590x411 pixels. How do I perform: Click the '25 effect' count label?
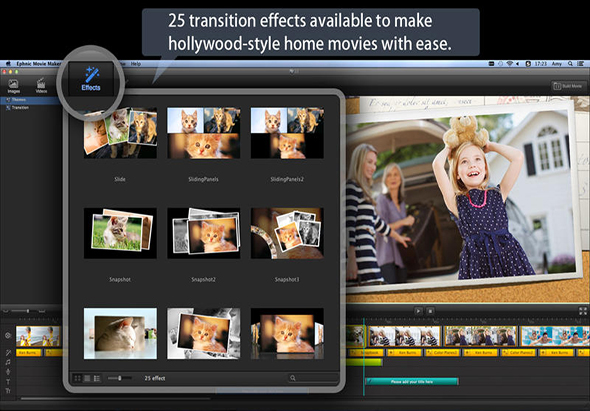click(x=155, y=378)
